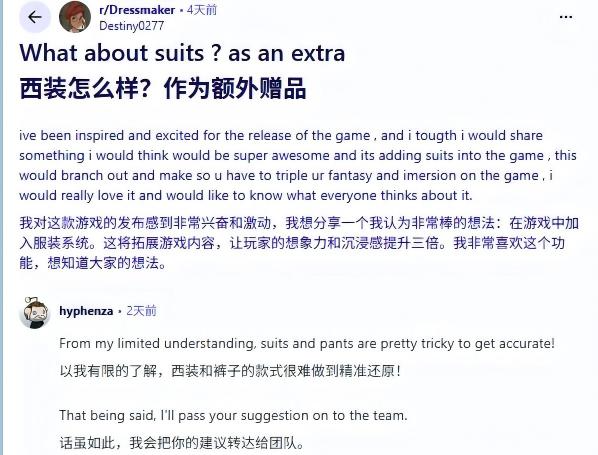Go back using the left arrow button

[35, 17]
